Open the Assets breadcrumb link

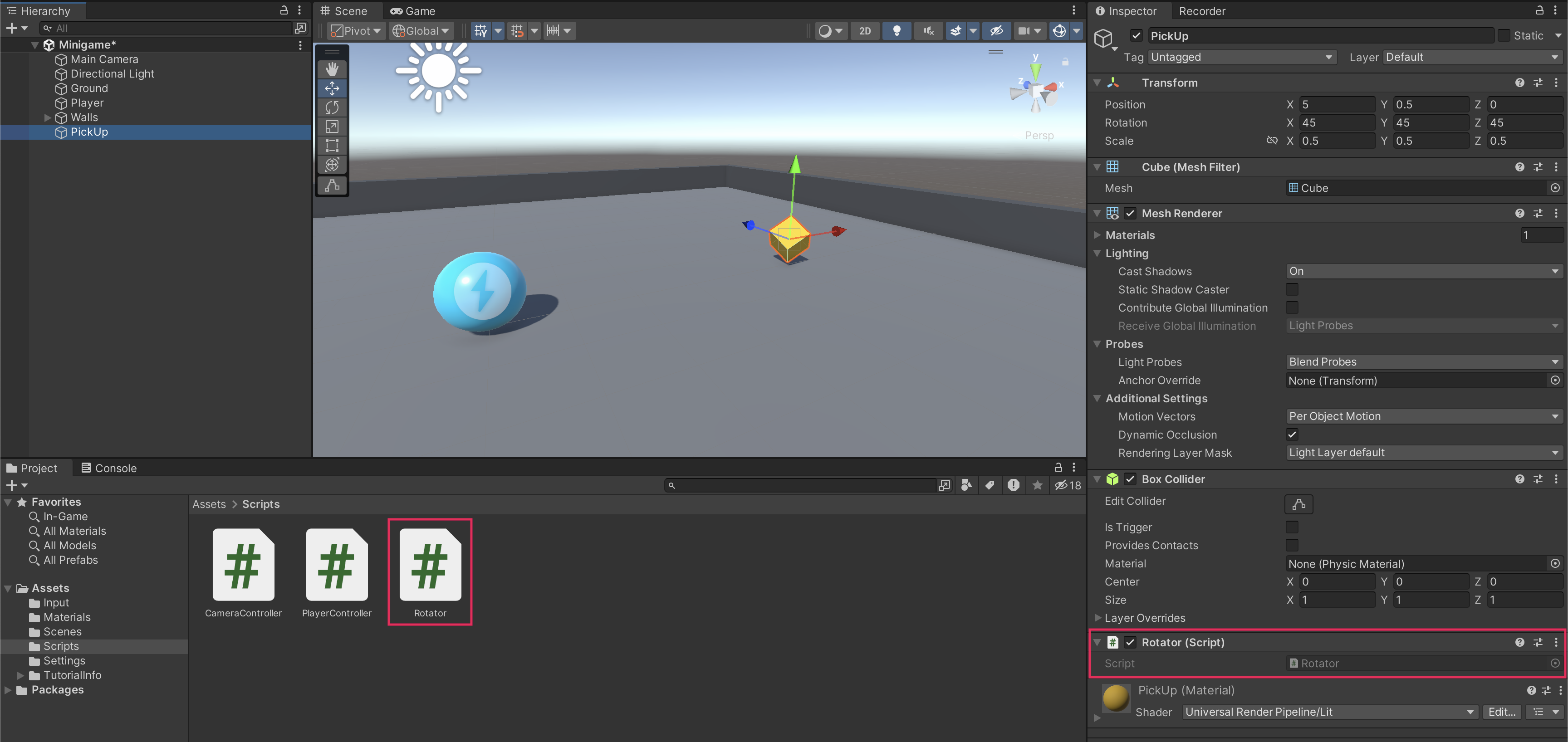(209, 504)
